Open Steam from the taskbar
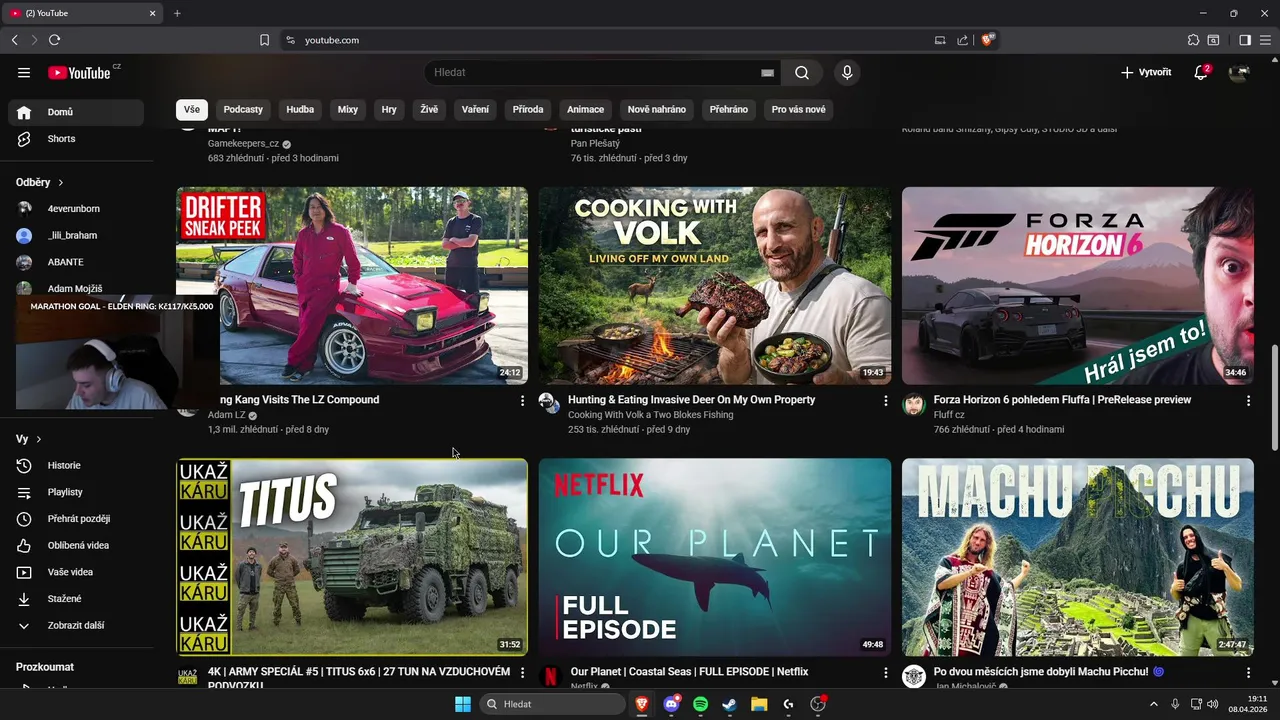1280x720 pixels. click(730, 704)
